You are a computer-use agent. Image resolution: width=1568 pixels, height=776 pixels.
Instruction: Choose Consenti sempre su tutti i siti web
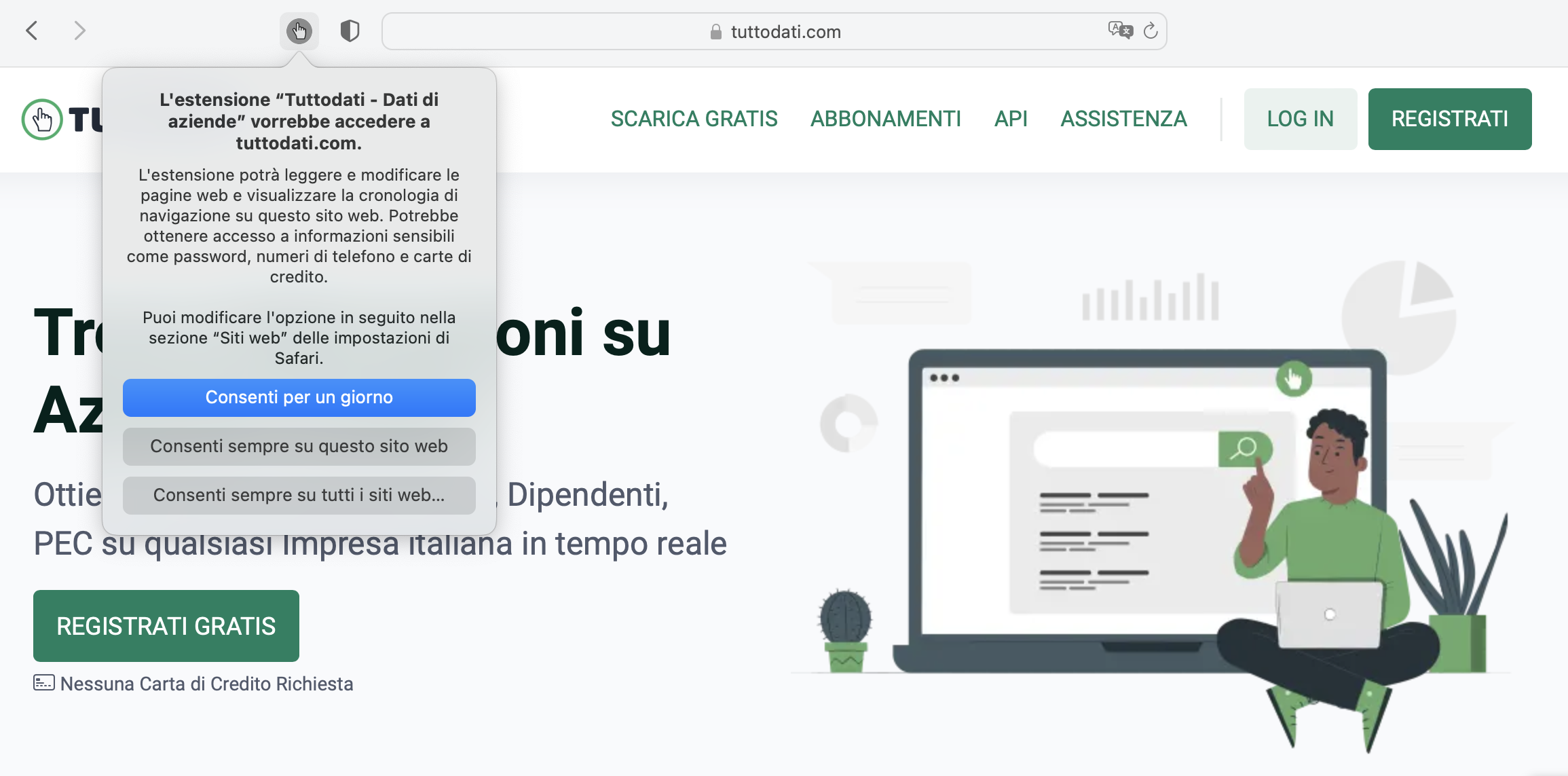[299, 496]
